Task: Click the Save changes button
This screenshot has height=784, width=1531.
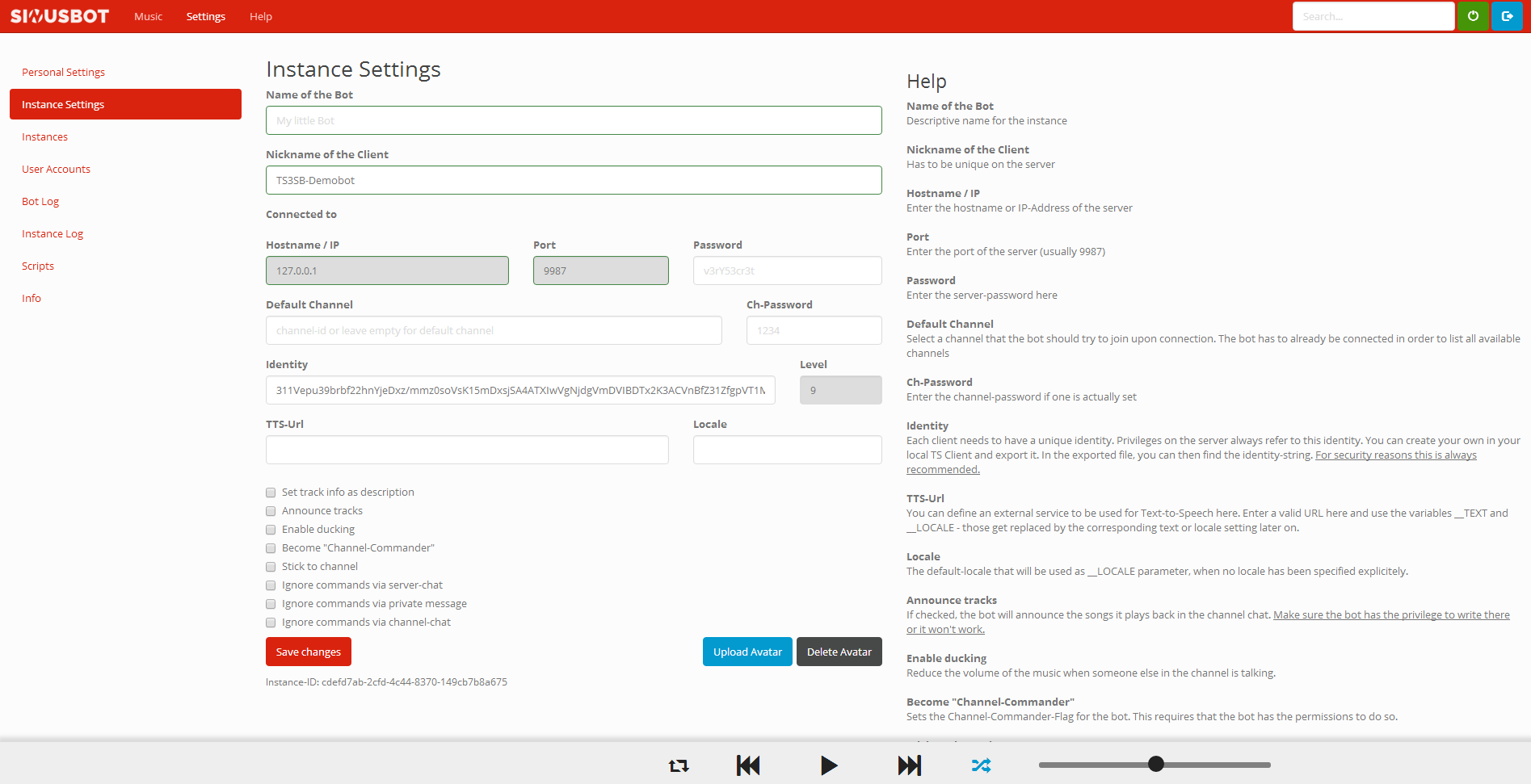Action: click(x=309, y=652)
